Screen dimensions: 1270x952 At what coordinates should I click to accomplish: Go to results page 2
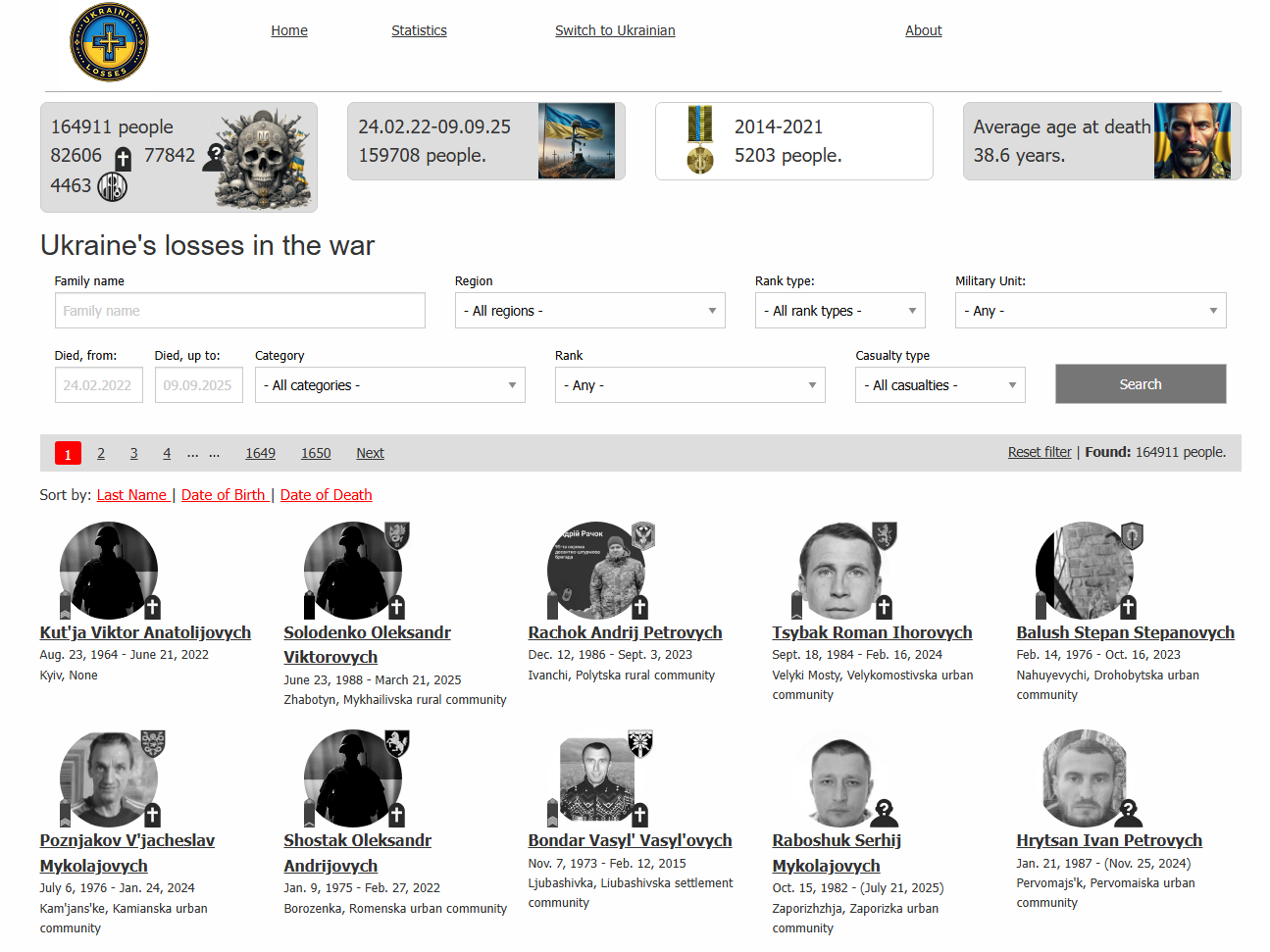101,453
